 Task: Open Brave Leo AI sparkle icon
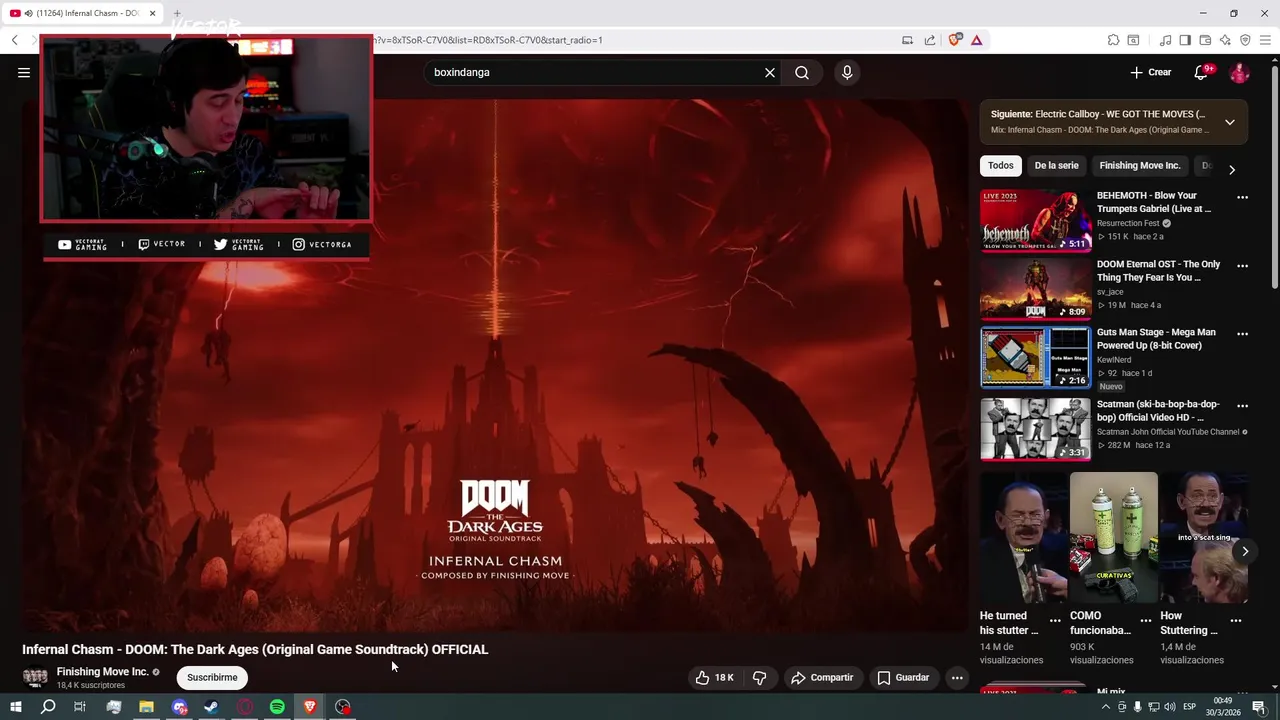pyautogui.click(x=1225, y=40)
